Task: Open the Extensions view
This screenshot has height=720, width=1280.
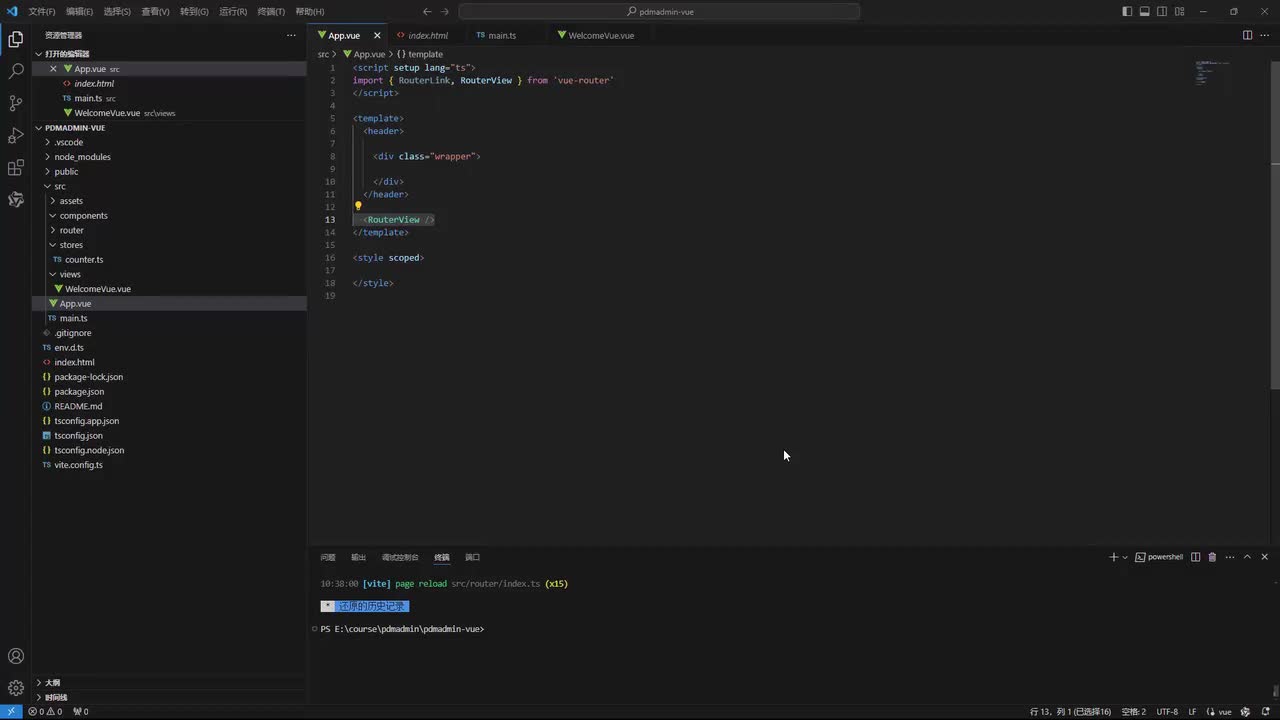Action: point(16,167)
